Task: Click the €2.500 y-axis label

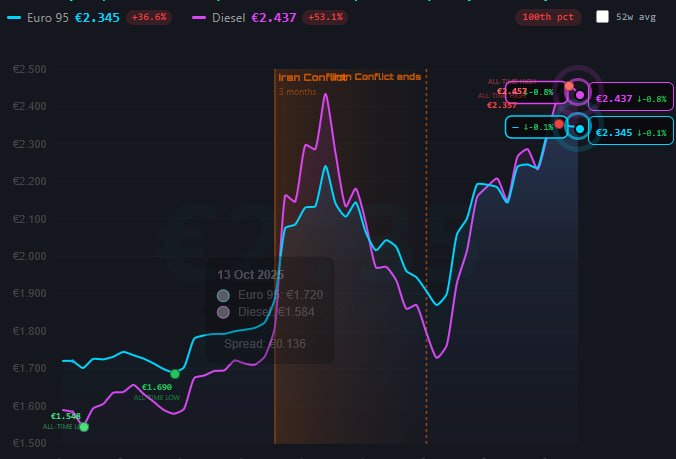Action: (30, 69)
